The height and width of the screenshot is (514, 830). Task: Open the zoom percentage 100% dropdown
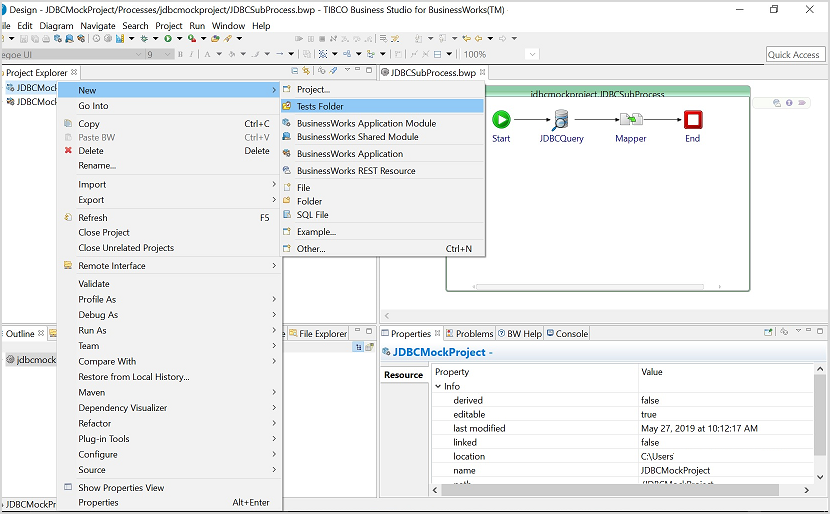[531, 54]
